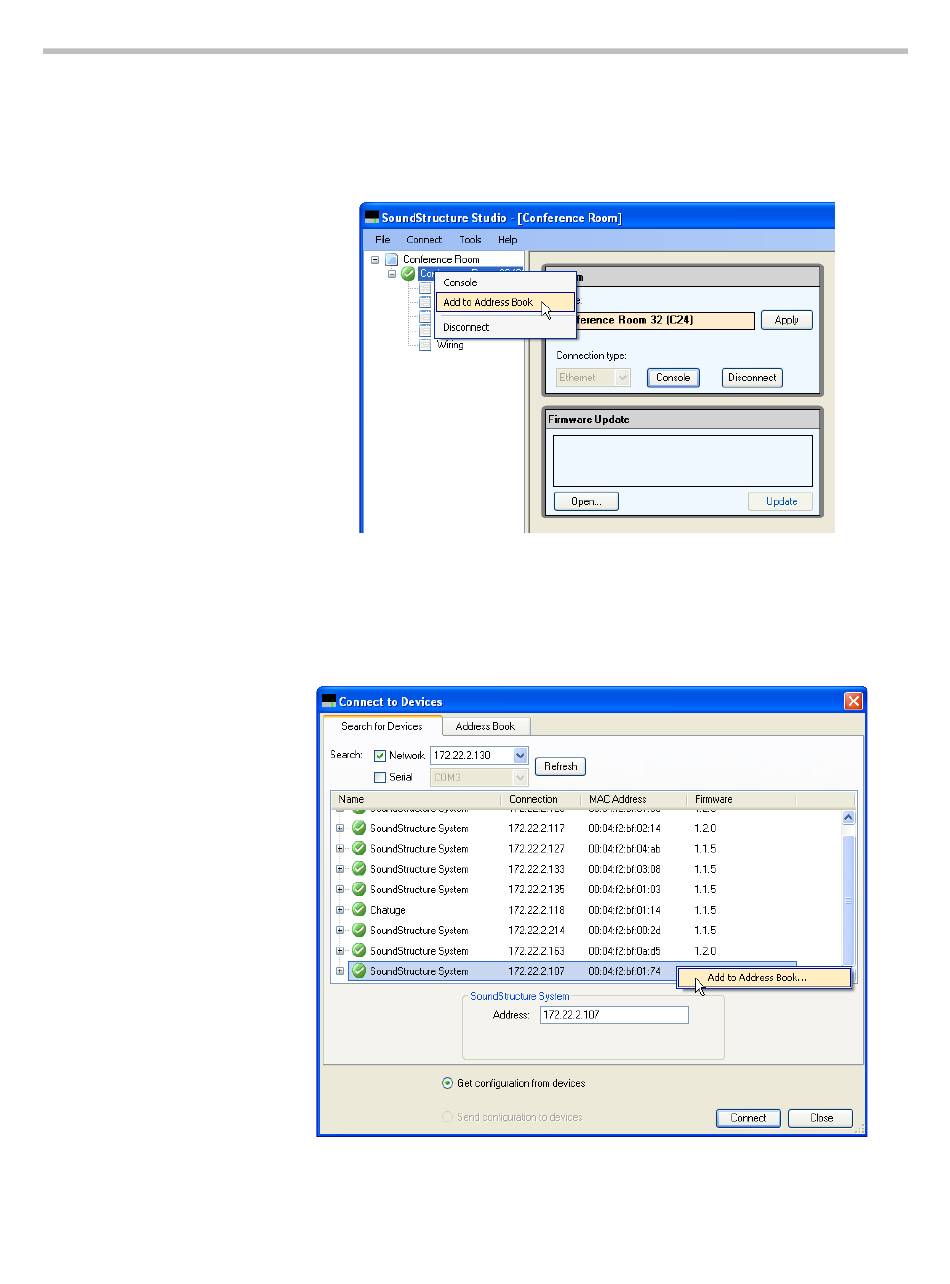Expand the device row at 172.22.2.133
Screen dimensions: 950x1284
340,869
